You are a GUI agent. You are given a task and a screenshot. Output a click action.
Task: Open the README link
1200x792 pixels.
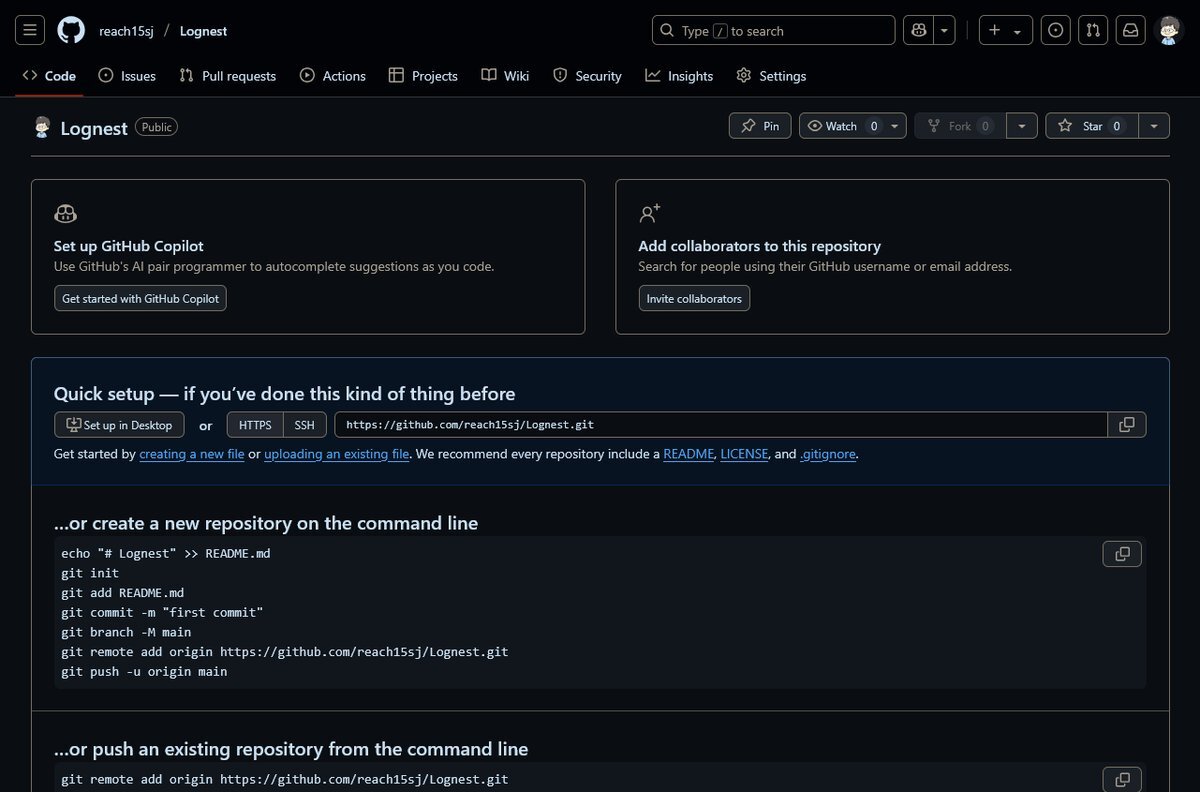(x=688, y=454)
